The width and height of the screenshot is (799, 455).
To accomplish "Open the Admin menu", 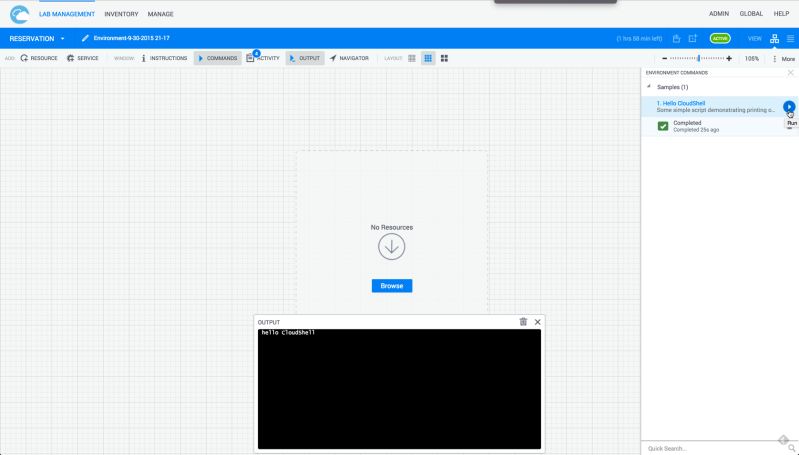I will [x=718, y=14].
